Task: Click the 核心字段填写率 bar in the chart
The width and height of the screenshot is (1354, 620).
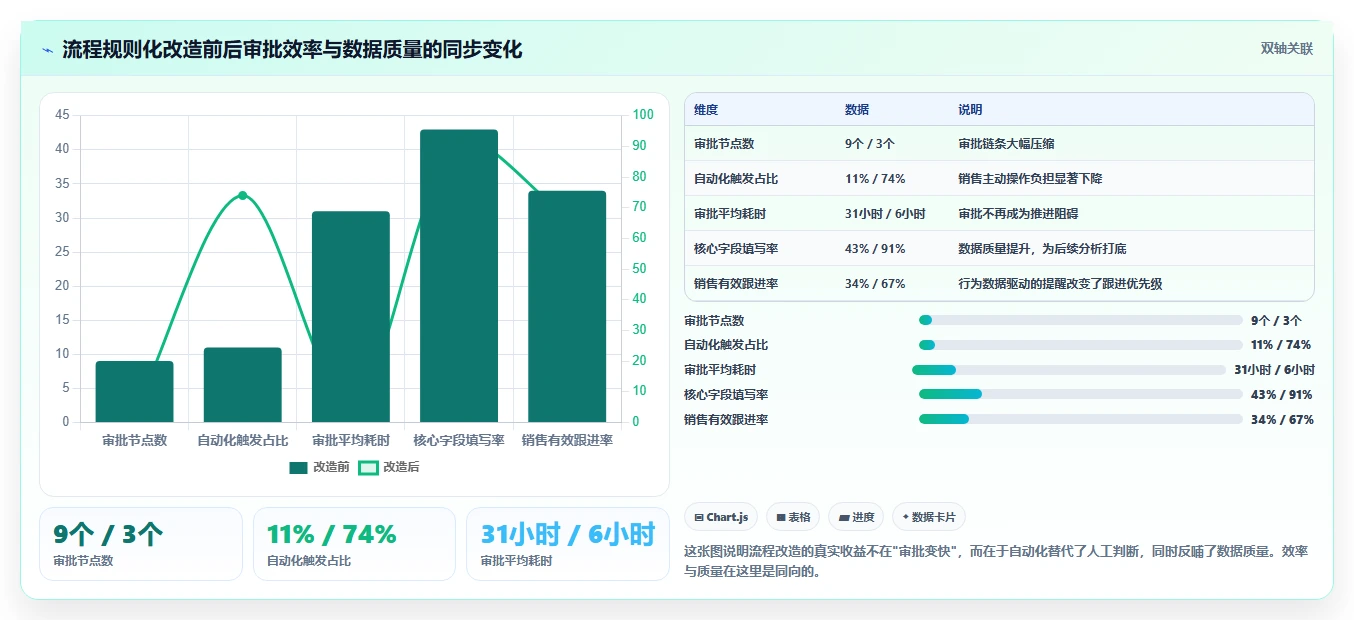Action: point(459,276)
